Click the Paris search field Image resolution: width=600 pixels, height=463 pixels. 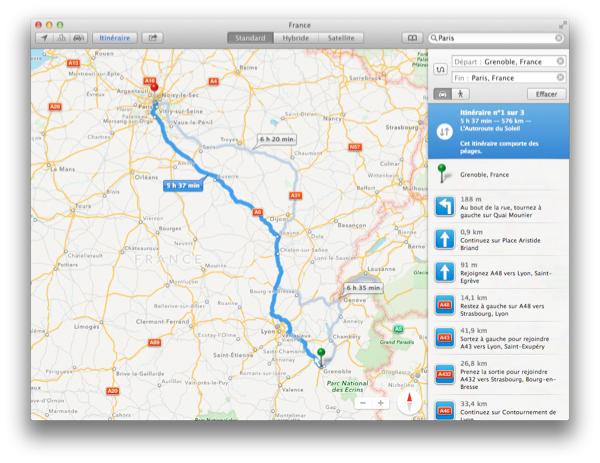click(496, 38)
